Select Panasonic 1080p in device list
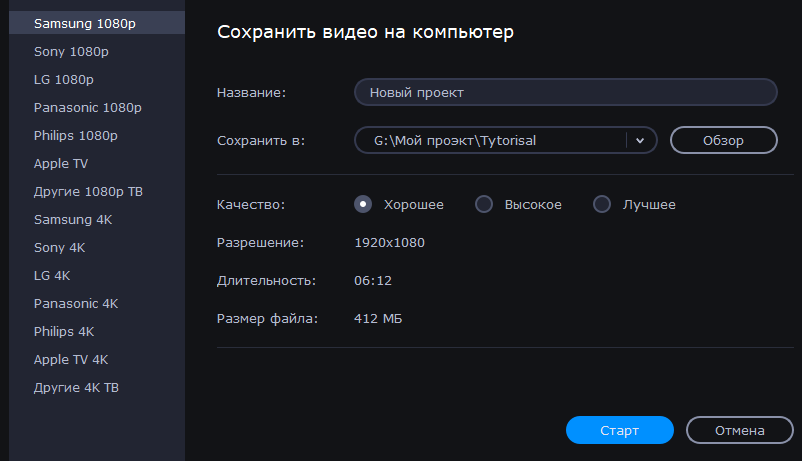The width and height of the screenshot is (802, 461). 87,107
